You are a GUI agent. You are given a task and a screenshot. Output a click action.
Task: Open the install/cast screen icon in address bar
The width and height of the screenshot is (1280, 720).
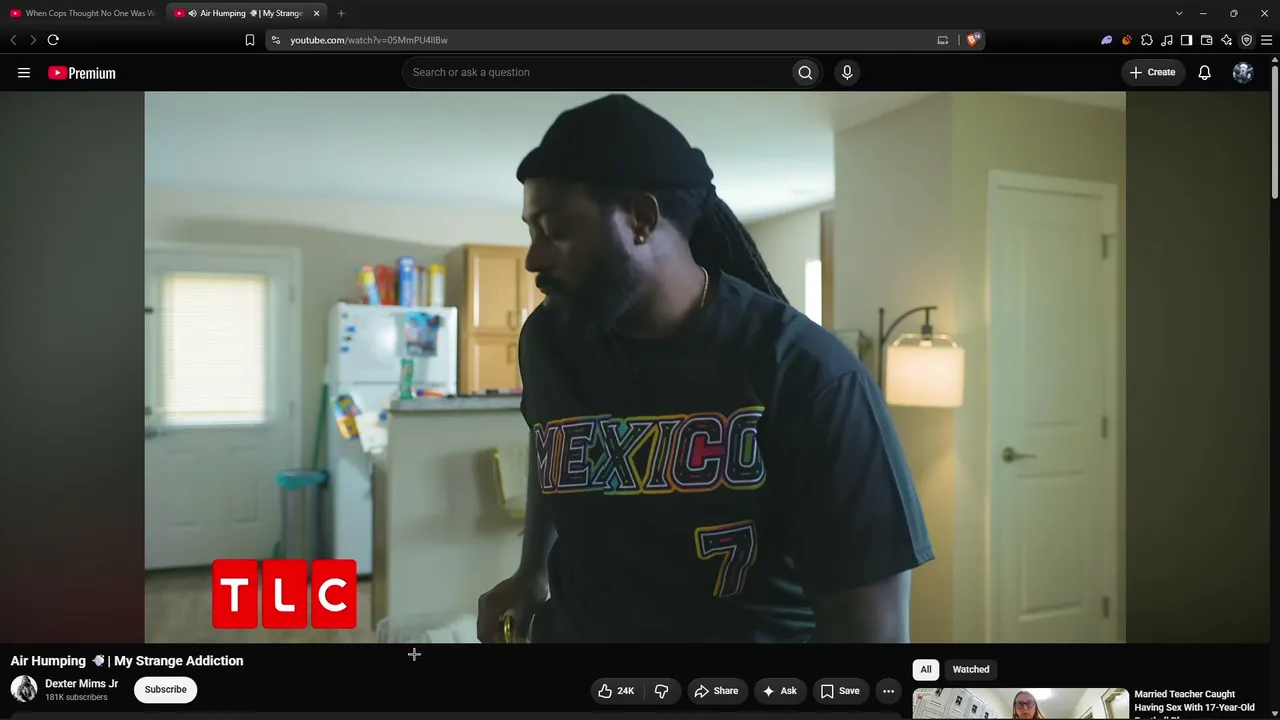point(942,40)
